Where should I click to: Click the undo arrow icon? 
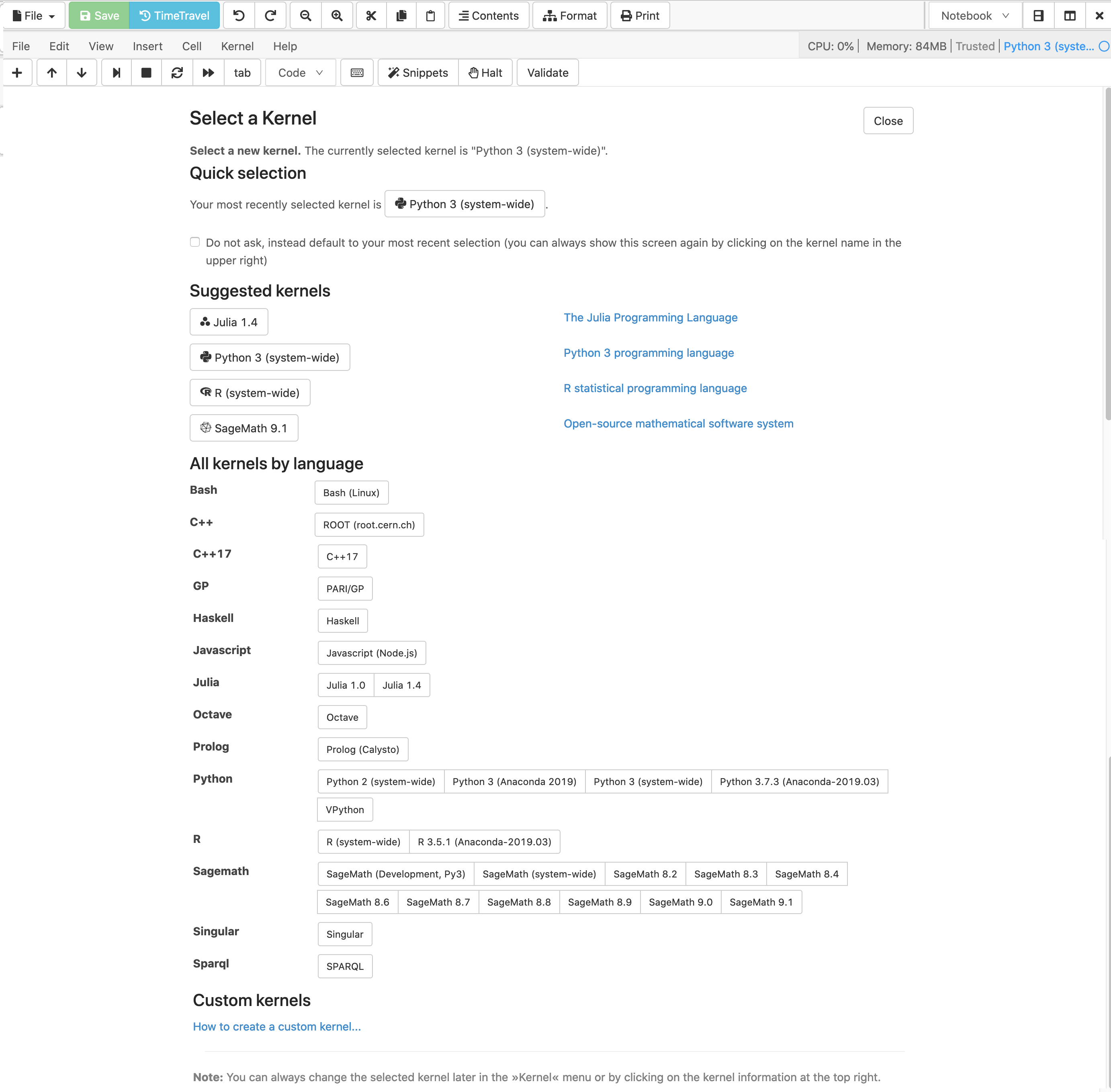239,16
